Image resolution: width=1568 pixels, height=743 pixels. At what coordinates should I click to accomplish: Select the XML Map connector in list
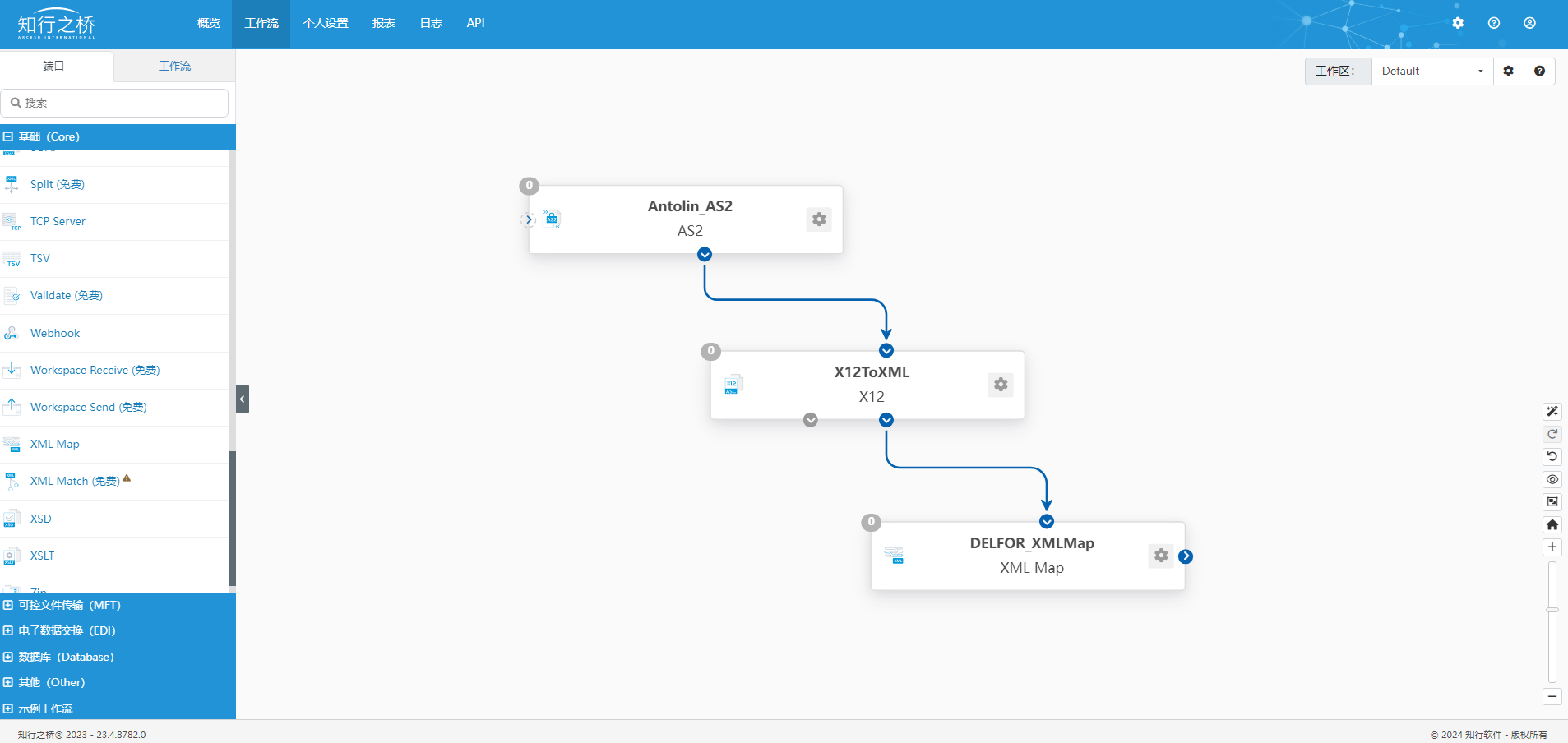(x=55, y=445)
